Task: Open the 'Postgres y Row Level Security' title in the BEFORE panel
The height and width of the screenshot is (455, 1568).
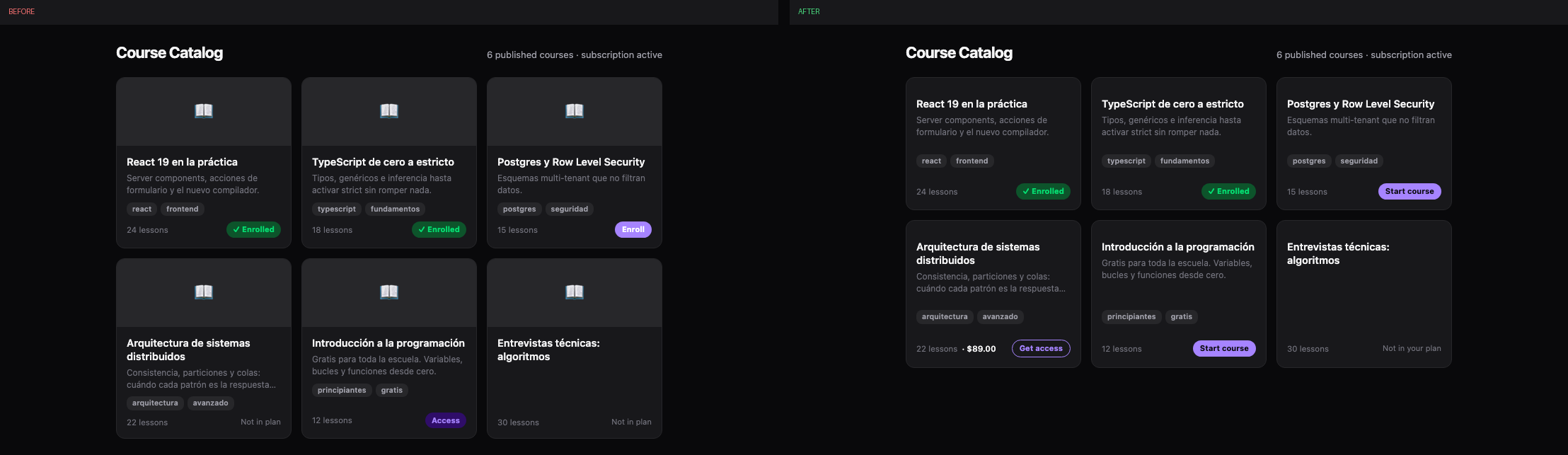Action: tap(571, 162)
